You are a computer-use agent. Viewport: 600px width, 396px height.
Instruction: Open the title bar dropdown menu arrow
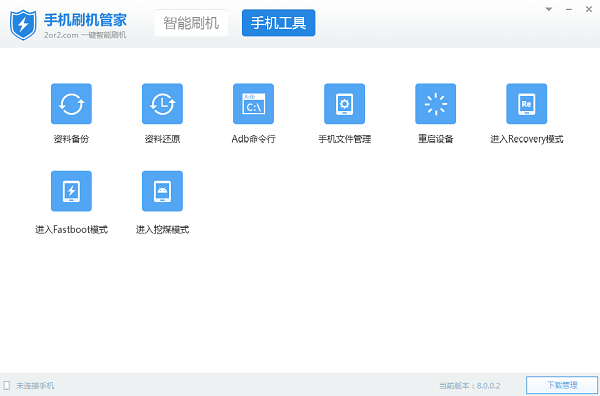point(549,9)
